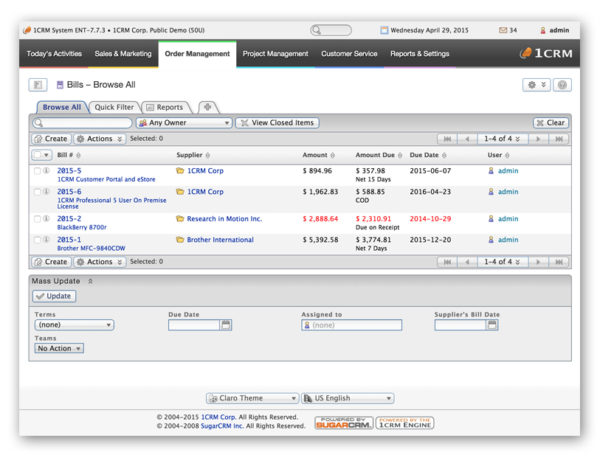The width and height of the screenshot is (600, 458).
Task: Switch to the Quick Filter tab
Action: 114,107
